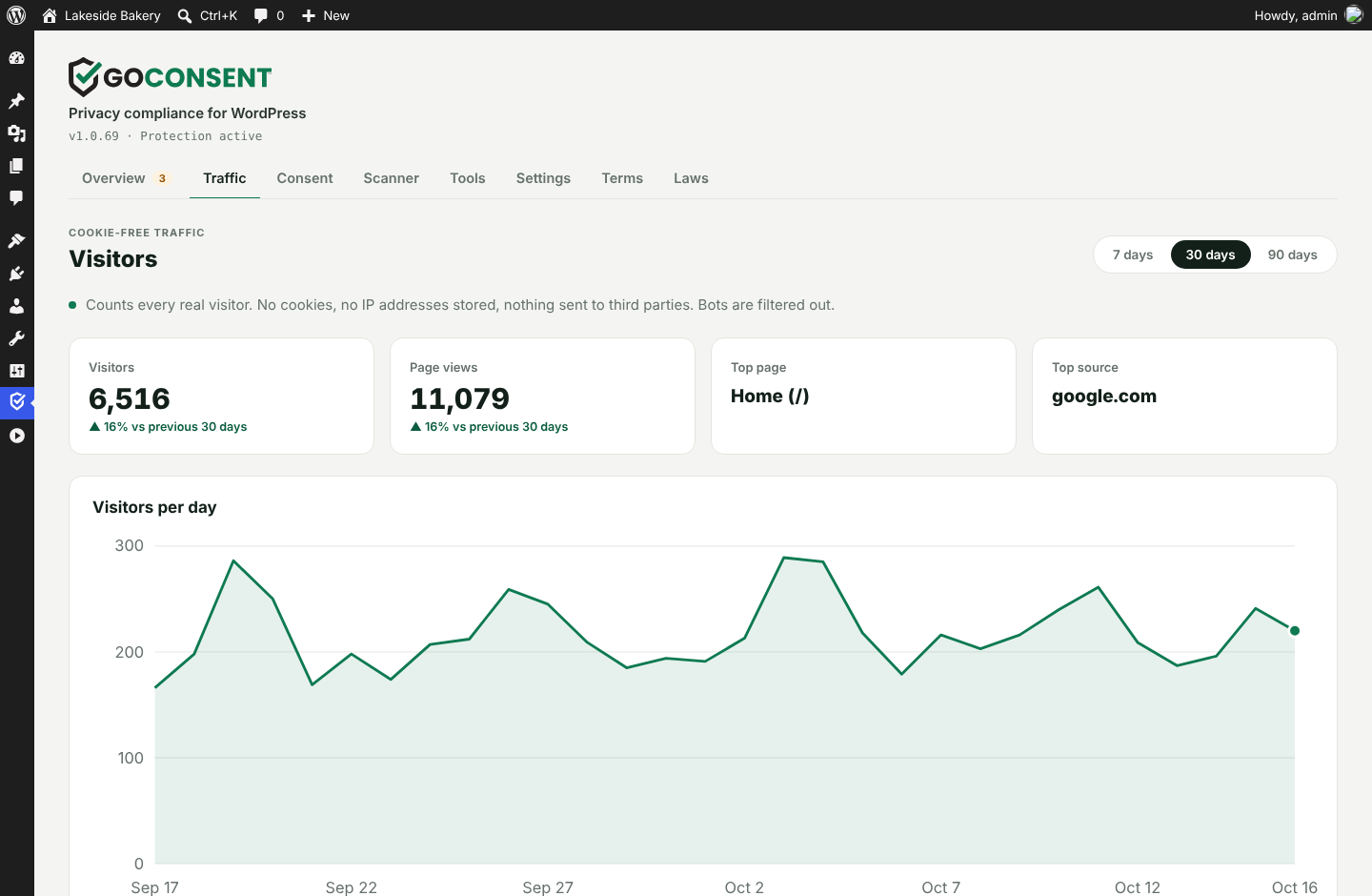This screenshot has width=1372, height=896.
Task: Open the Ctrl+K search palette
Action: click(208, 15)
